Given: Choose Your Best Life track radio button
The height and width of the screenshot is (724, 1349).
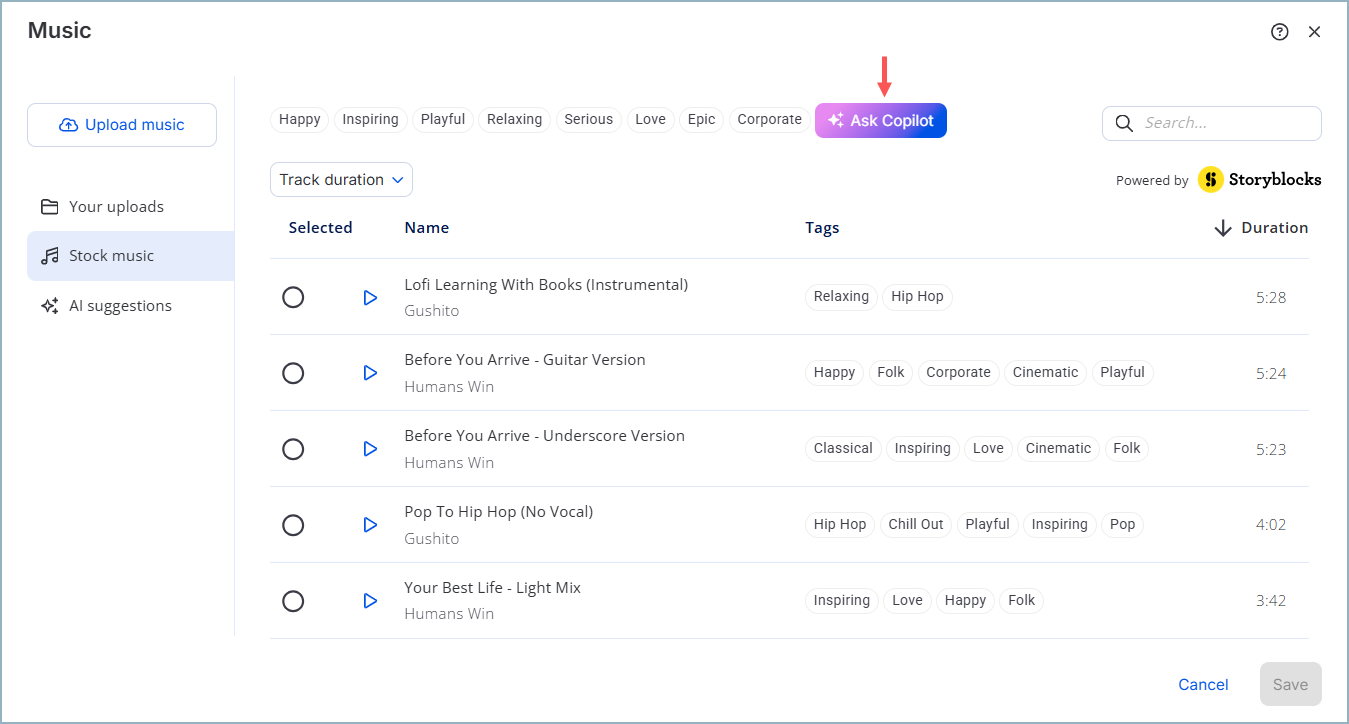Looking at the screenshot, I should [293, 601].
